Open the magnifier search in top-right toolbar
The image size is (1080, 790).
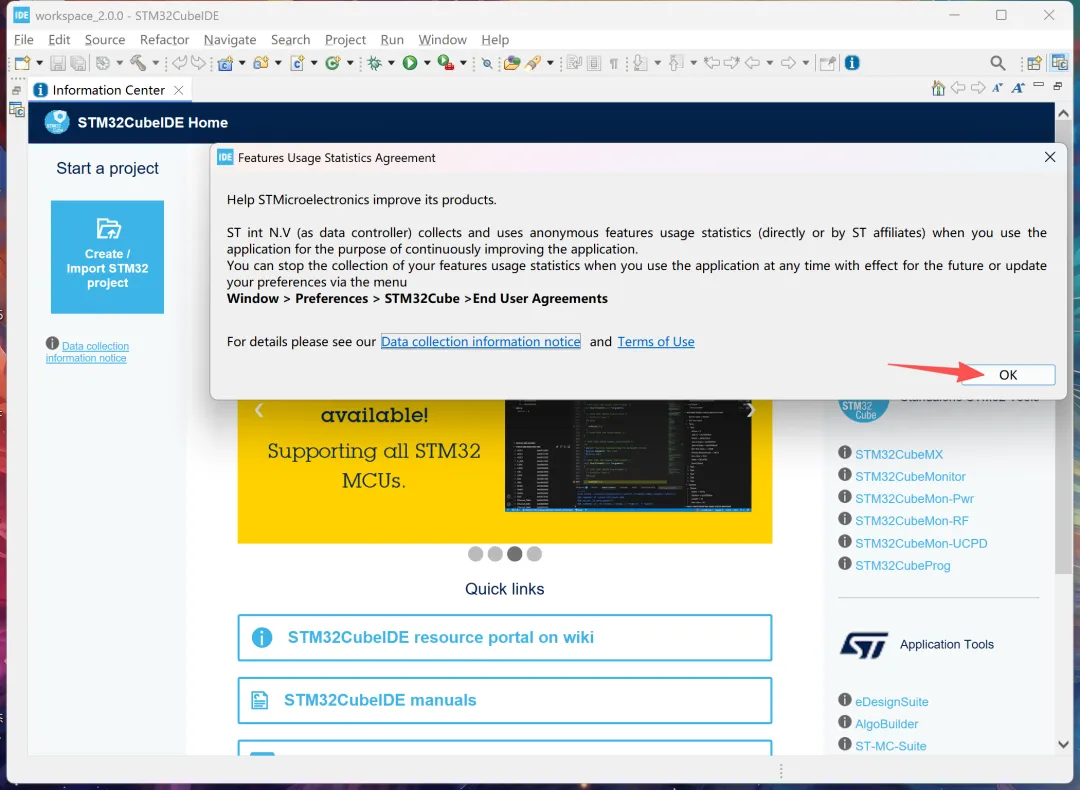click(997, 63)
